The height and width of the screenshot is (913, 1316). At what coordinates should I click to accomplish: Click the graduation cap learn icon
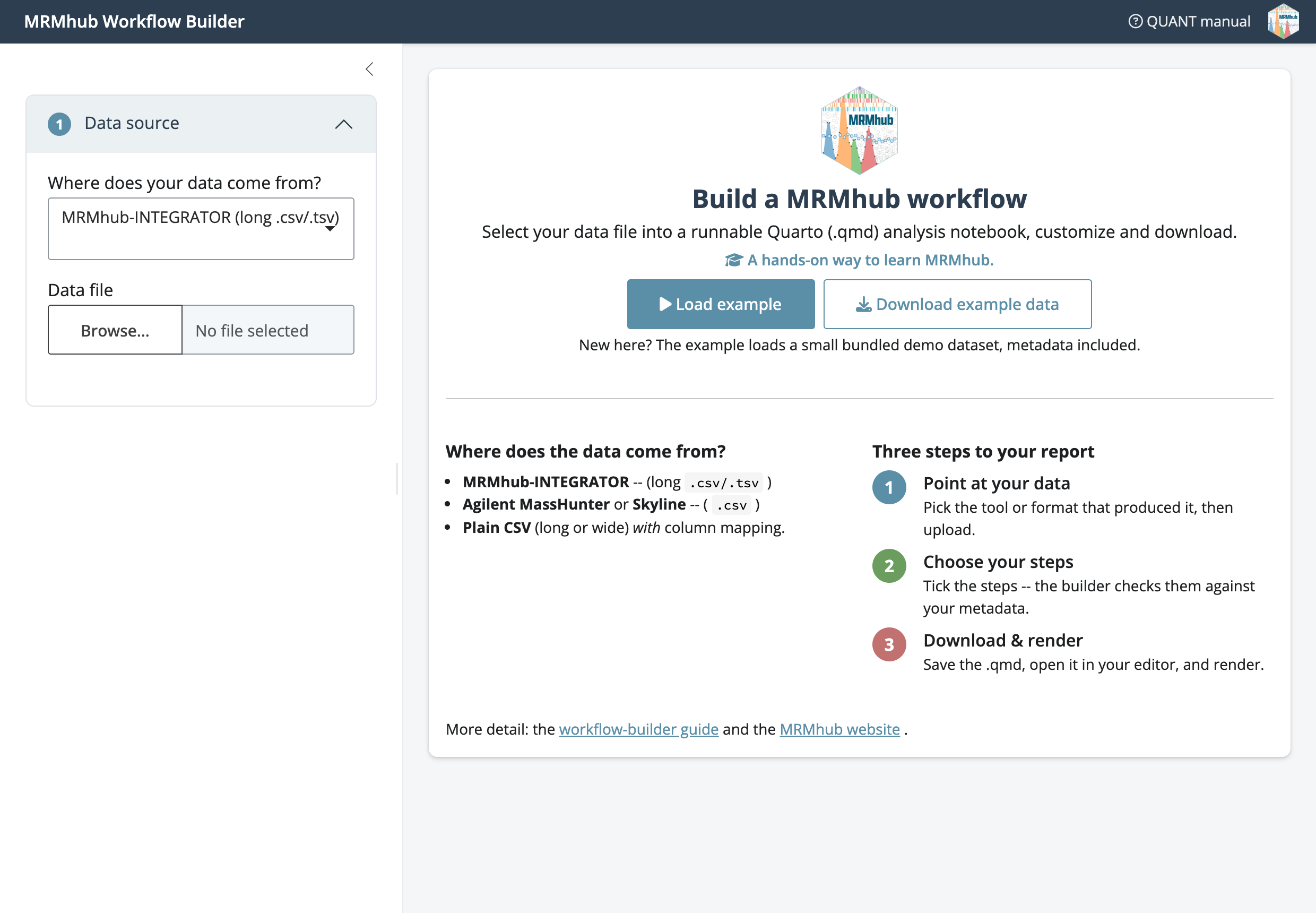pos(733,260)
